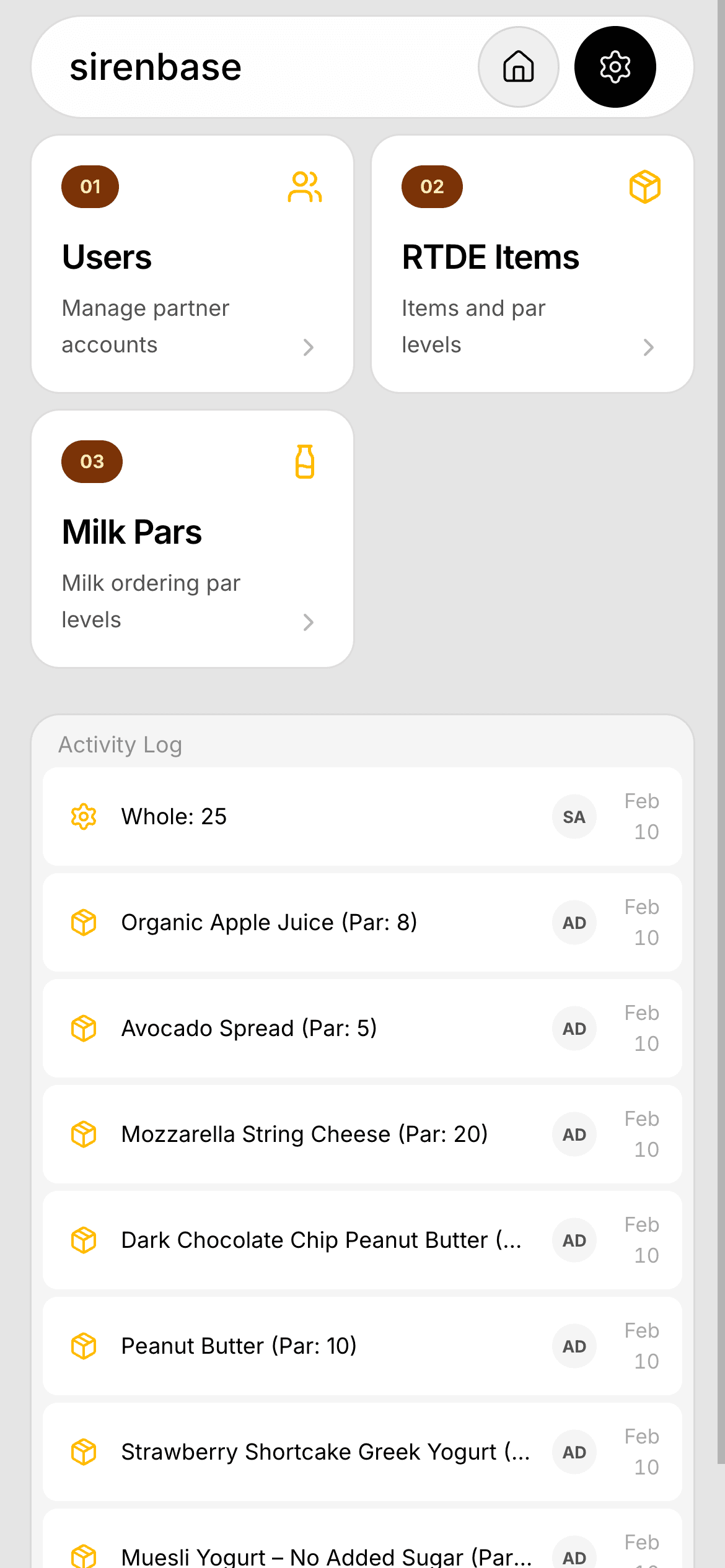The image size is (725, 1568).
Task: Click the Milk Pars bottle icon
Action: click(304, 462)
